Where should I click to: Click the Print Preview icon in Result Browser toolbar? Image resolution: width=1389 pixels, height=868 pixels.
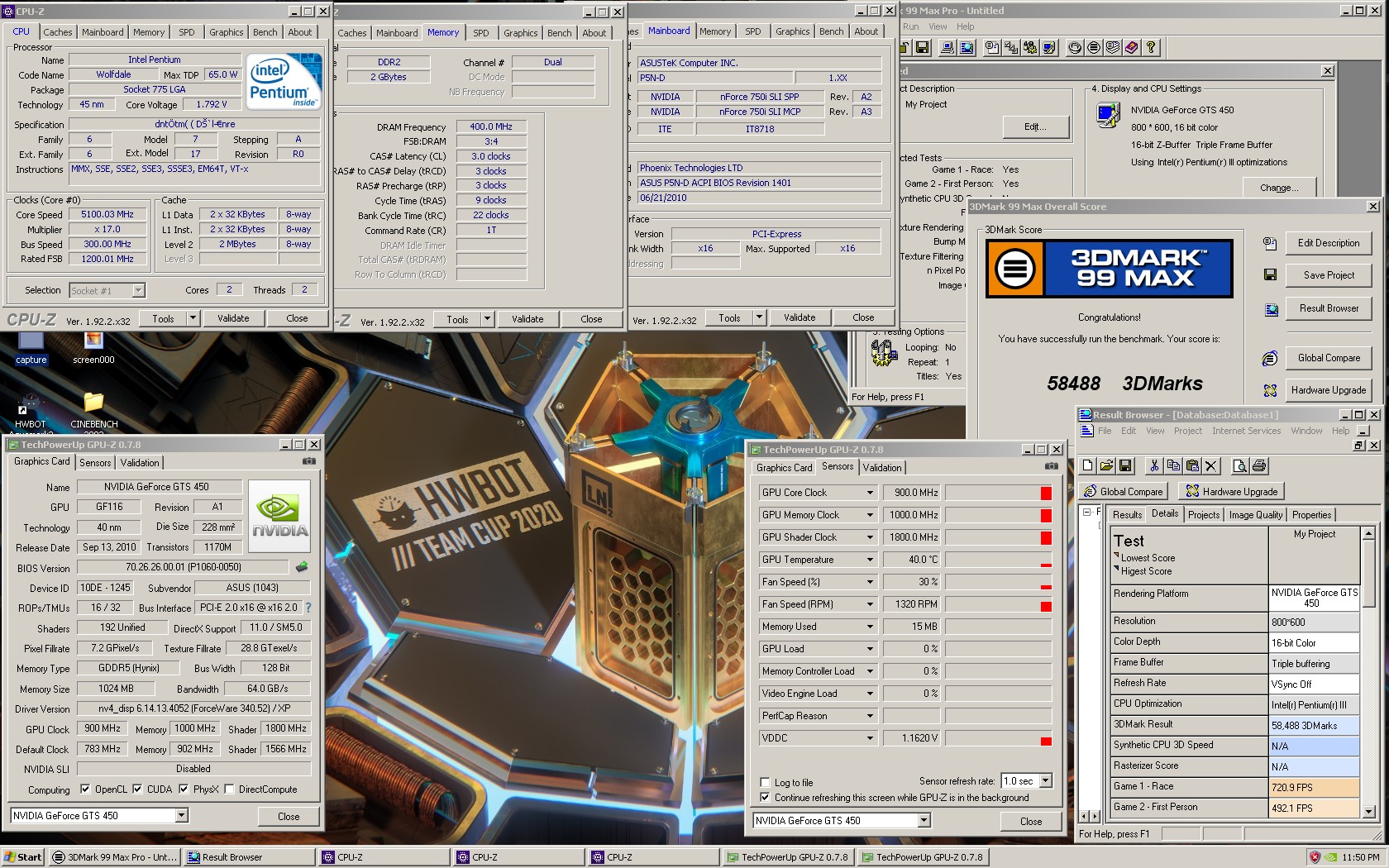pyautogui.click(x=1239, y=466)
